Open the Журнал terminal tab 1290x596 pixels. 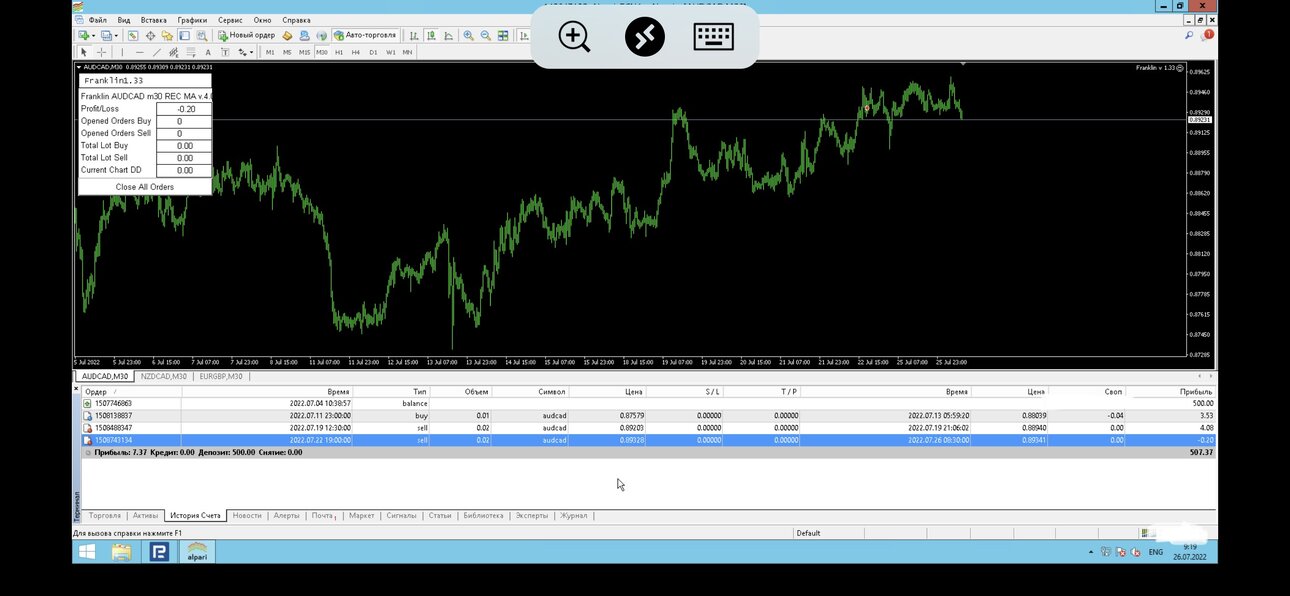[574, 516]
